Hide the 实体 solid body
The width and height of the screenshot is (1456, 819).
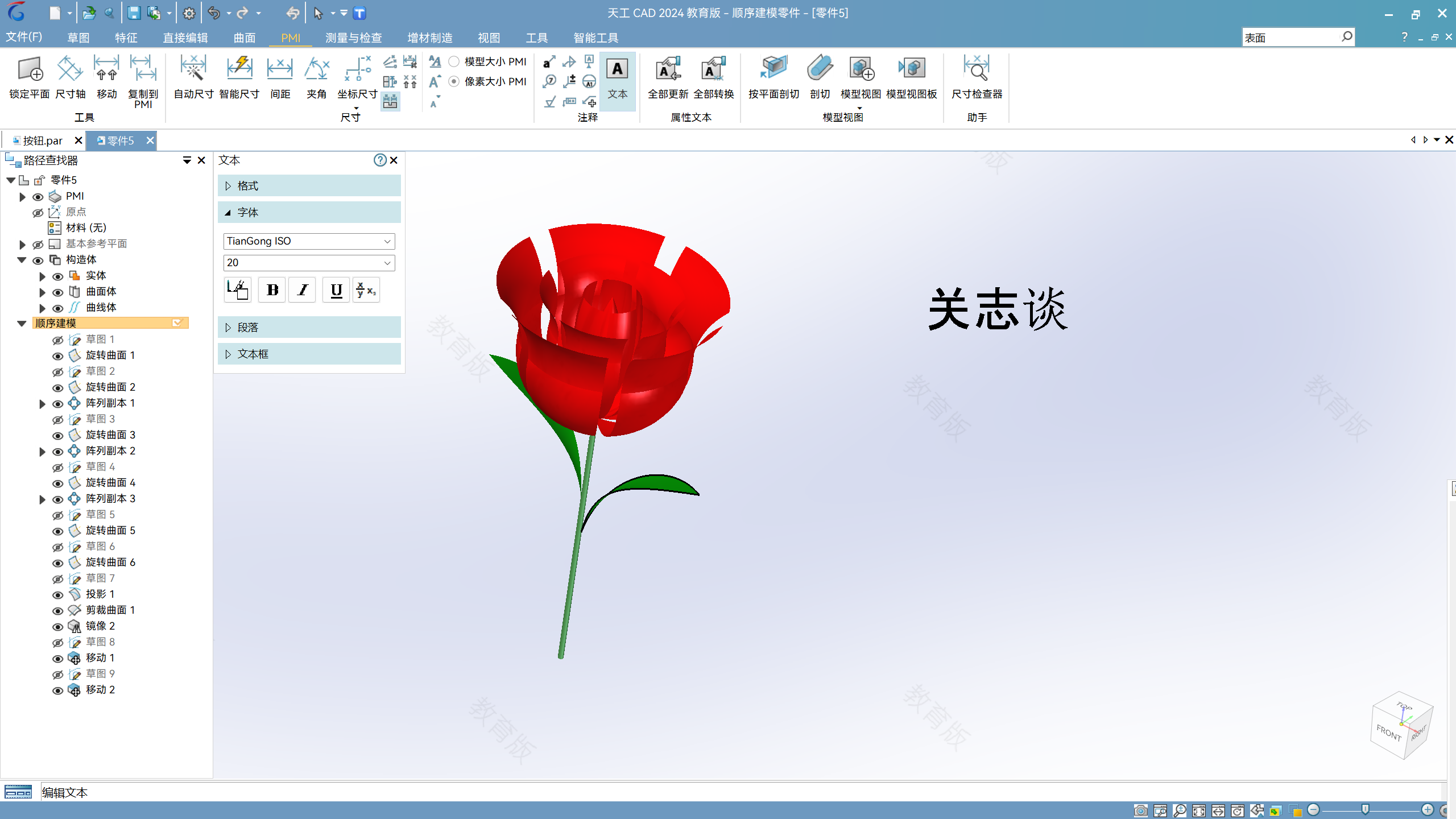coord(58,276)
